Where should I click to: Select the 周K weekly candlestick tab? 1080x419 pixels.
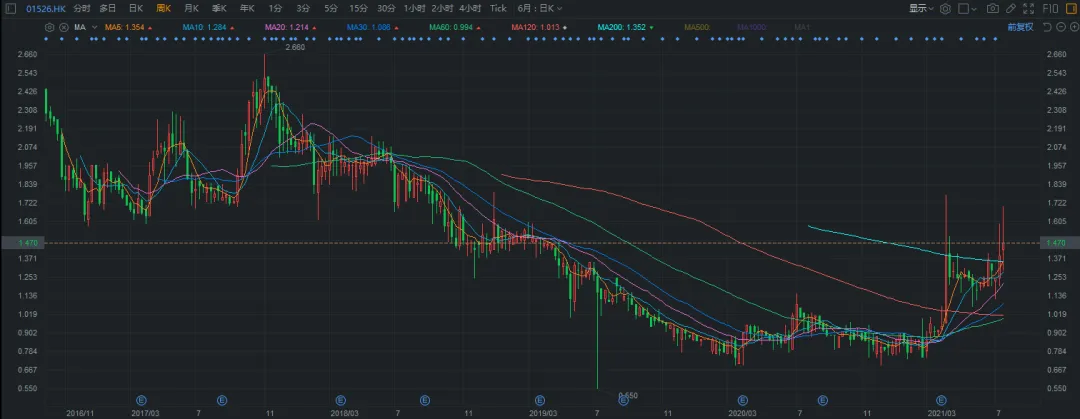[x=163, y=8]
